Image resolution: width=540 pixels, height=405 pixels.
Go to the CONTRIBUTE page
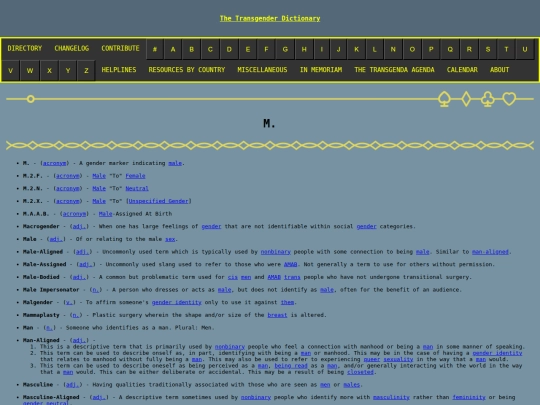click(120, 48)
